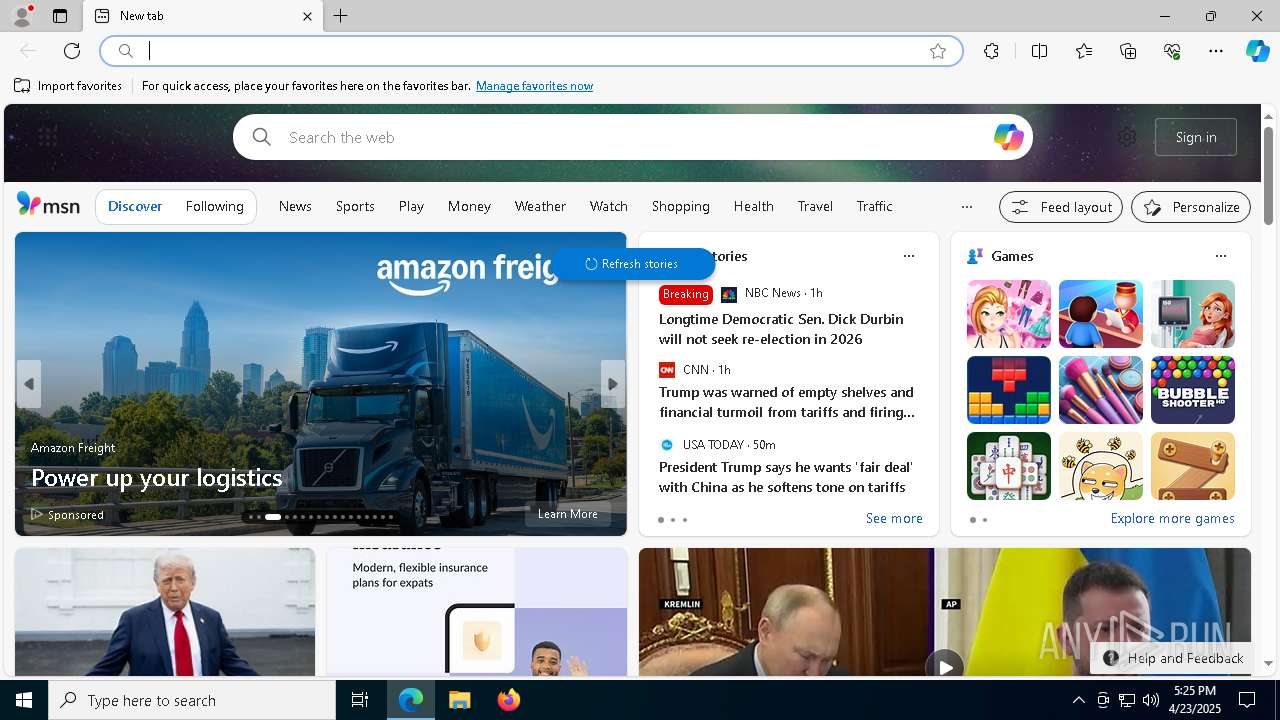Launch Firefox from taskbar
The width and height of the screenshot is (1280, 720).
coord(508,700)
